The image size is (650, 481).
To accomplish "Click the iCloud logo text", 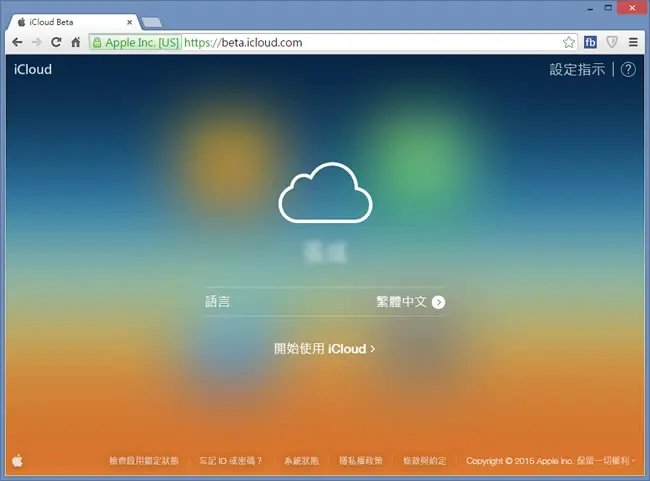I will (x=33, y=69).
